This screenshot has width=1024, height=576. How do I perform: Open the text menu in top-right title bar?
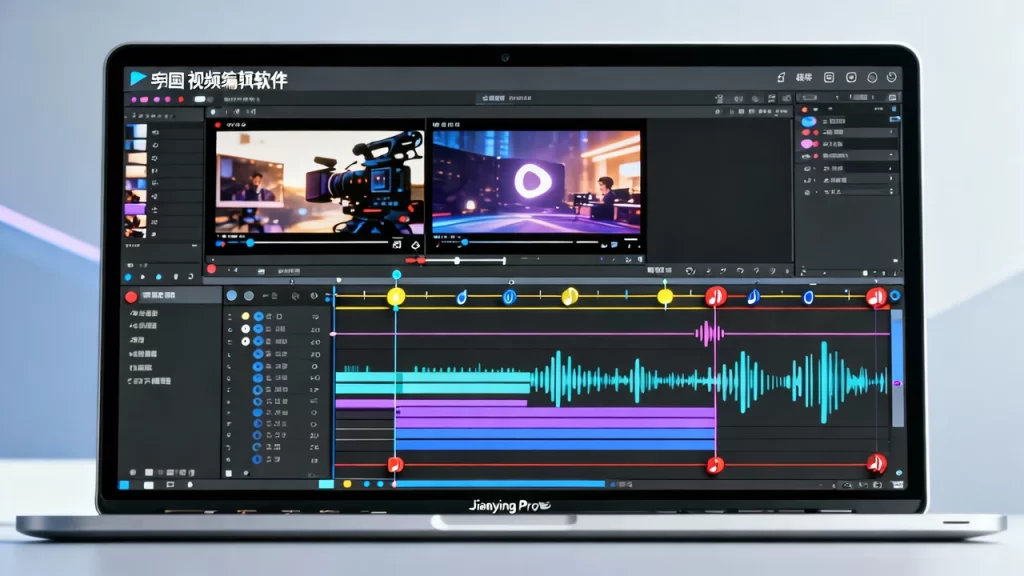[803, 78]
